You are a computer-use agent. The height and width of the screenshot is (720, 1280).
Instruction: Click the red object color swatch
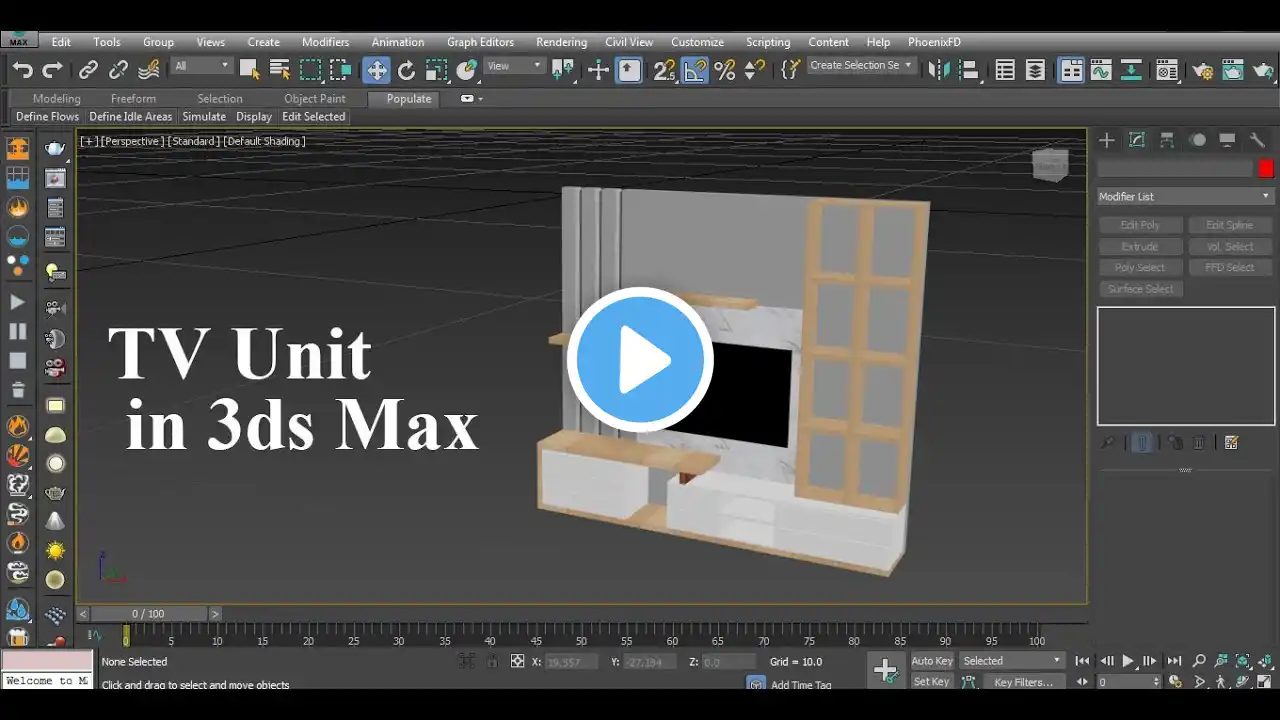(1266, 169)
